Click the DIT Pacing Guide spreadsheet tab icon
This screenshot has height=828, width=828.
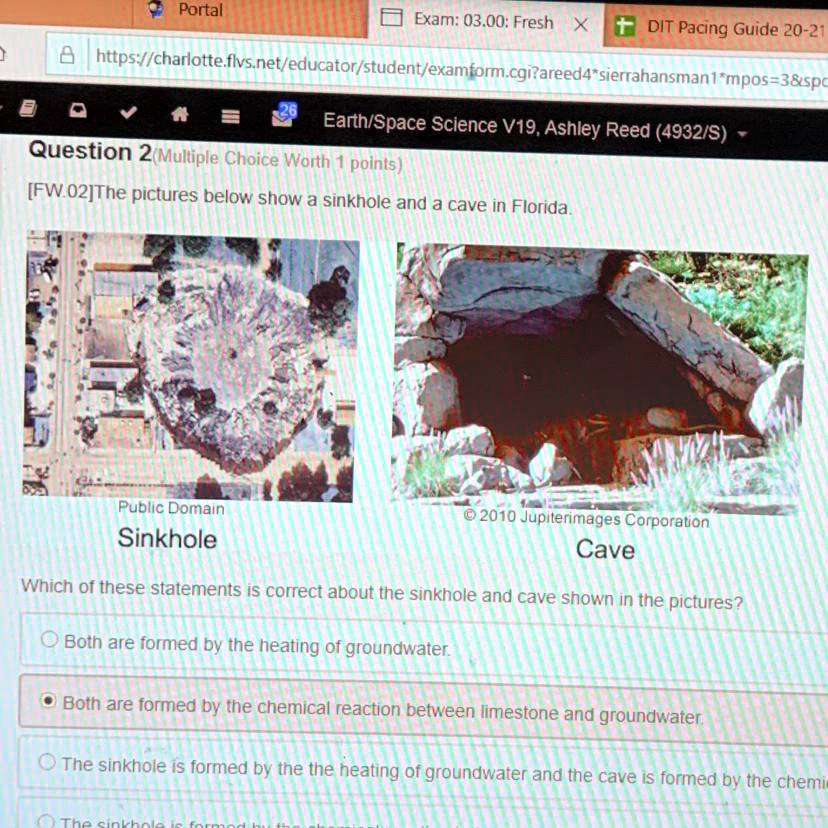point(624,27)
